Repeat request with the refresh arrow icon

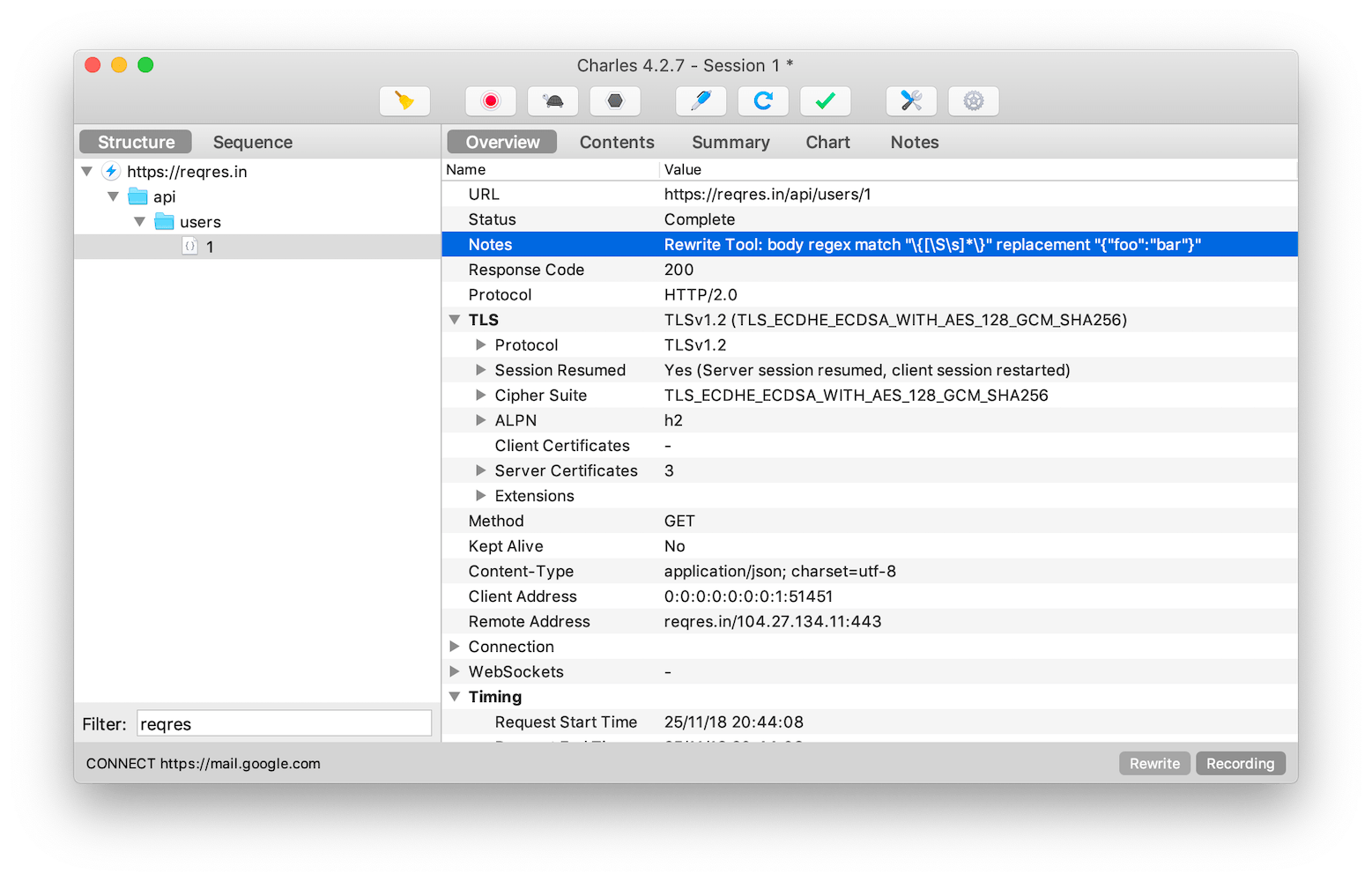point(763,100)
